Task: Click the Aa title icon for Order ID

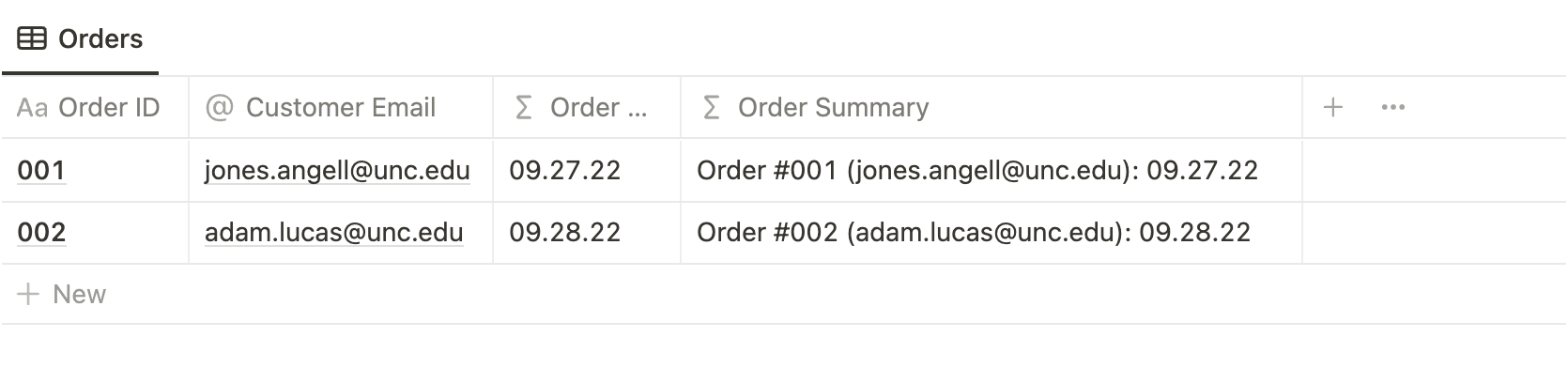Action: click(x=32, y=108)
